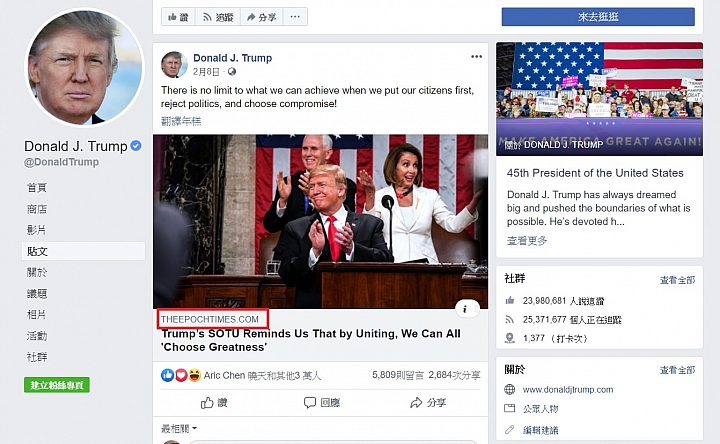The image size is (720, 444).
Task: Expand 查看更多 in the page description
Action: tap(527, 241)
